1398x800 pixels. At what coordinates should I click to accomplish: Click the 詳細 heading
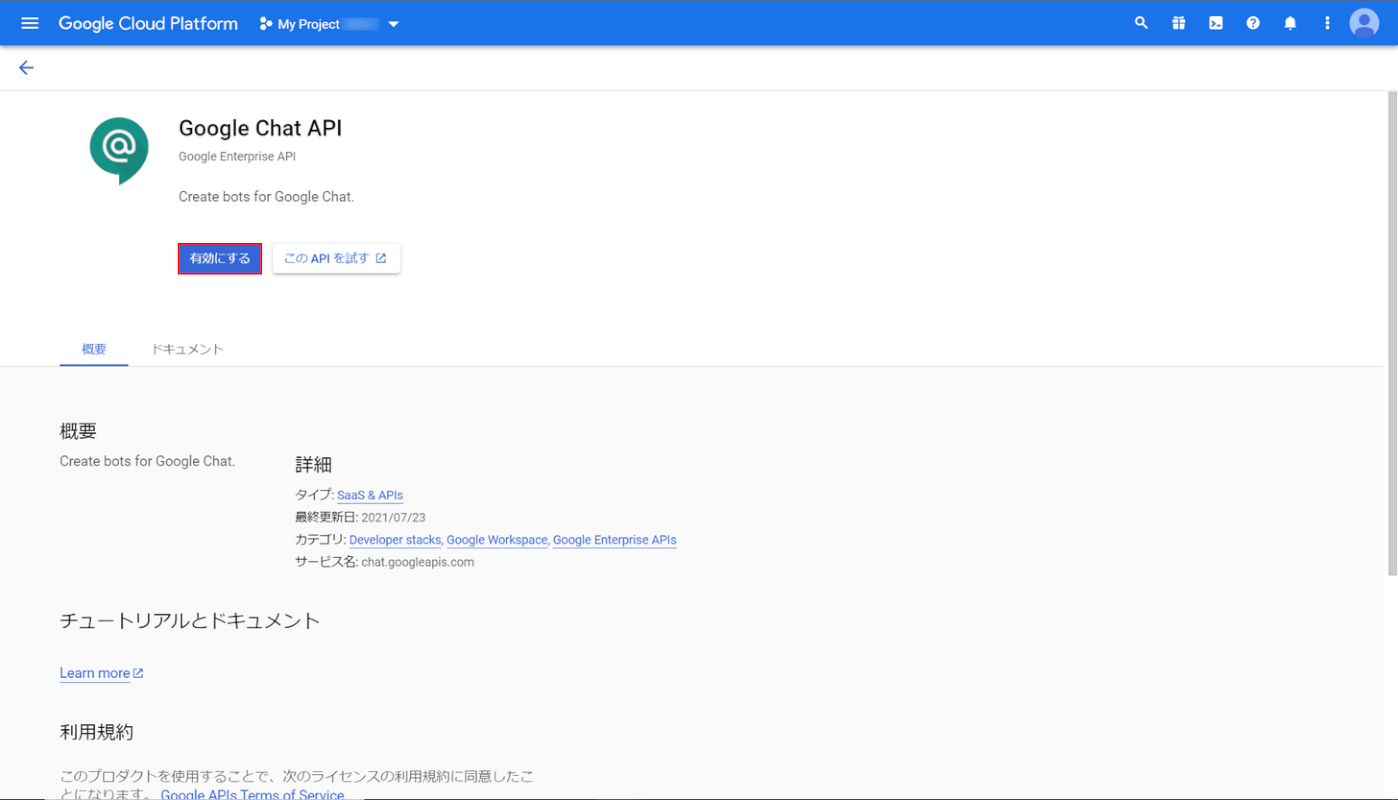(313, 465)
